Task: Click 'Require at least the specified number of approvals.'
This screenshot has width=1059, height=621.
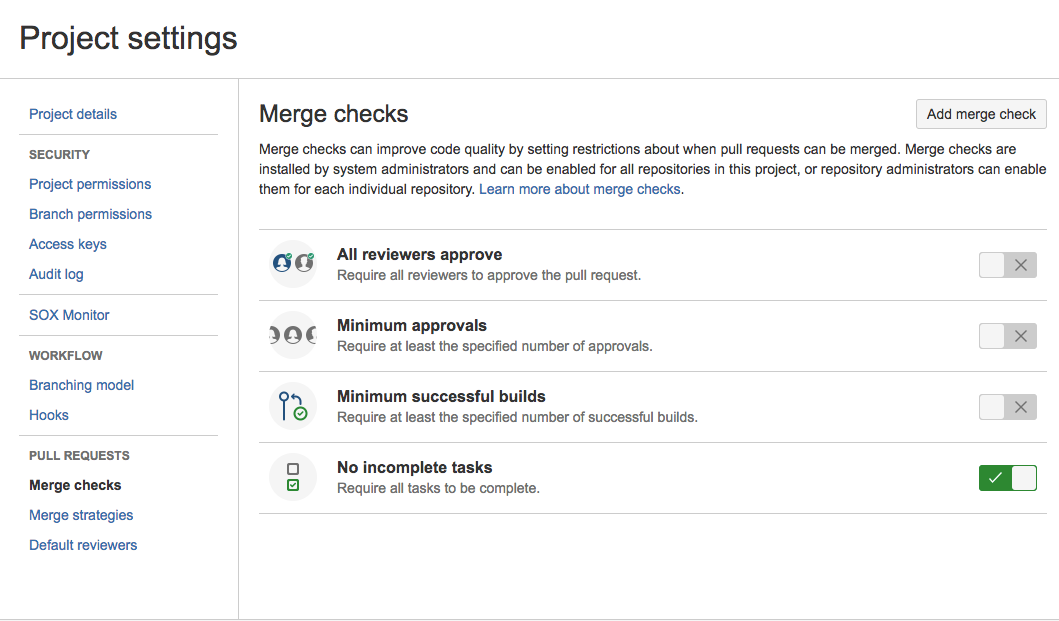Action: pyautogui.click(x=494, y=346)
